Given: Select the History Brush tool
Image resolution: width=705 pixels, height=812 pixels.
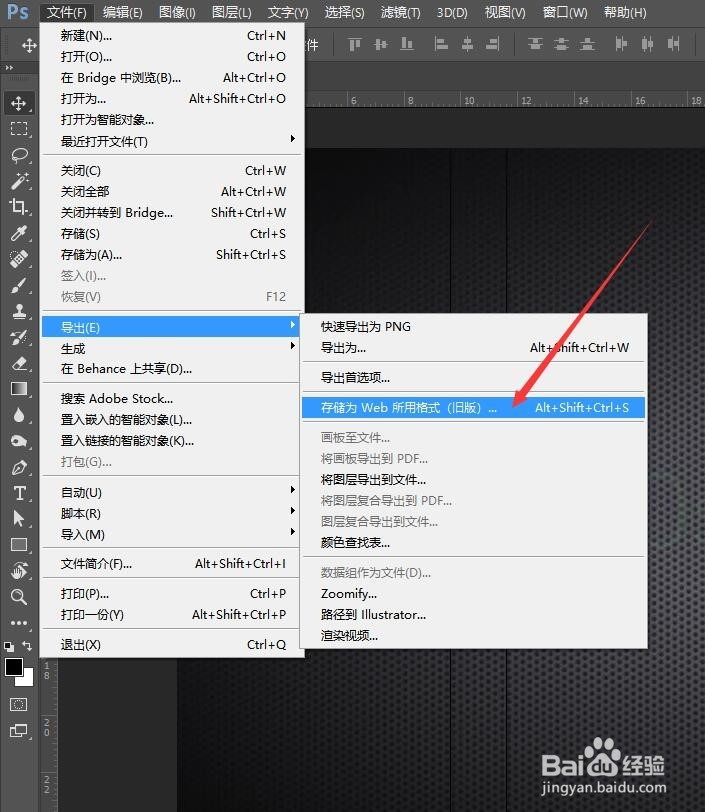Looking at the screenshot, I should pos(19,338).
